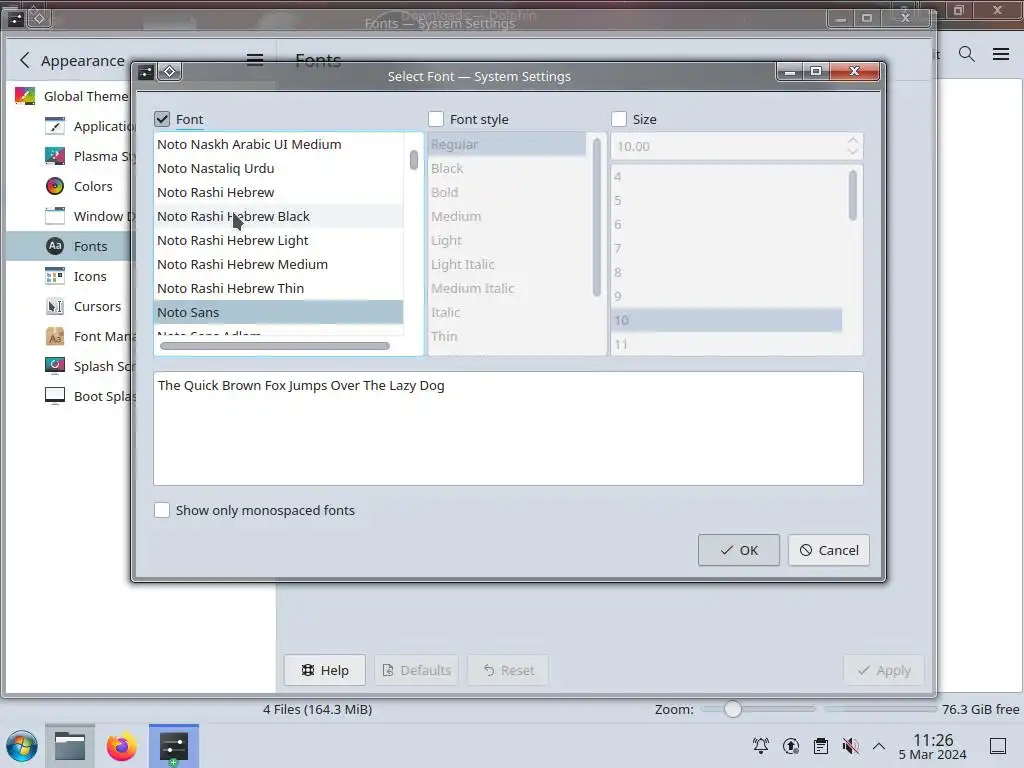1024x768 pixels.
Task: Enable the Size checkbox
Action: pos(618,119)
